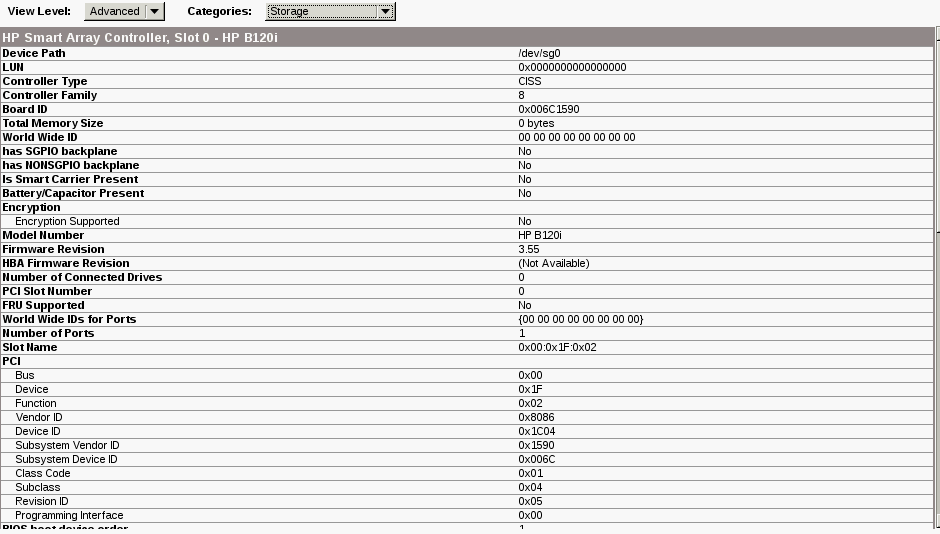Click the PCI section label

[x=11, y=361]
